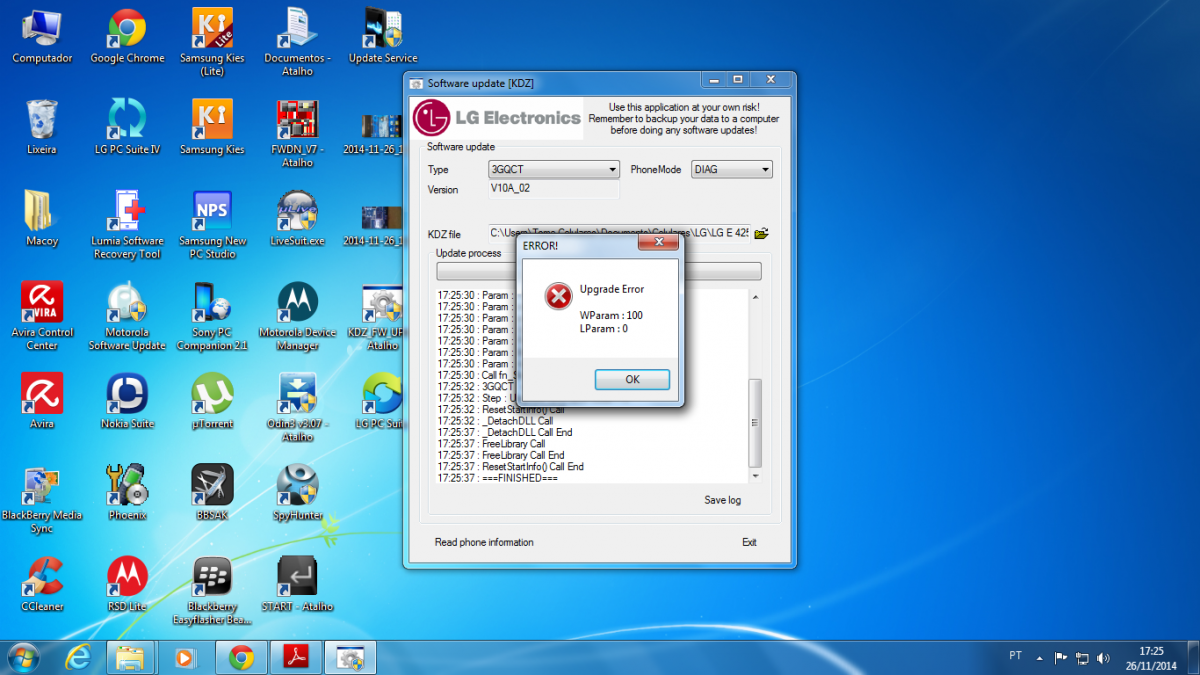The height and width of the screenshot is (675, 1200).
Task: Select the Macoy folder icon
Action: click(42, 219)
